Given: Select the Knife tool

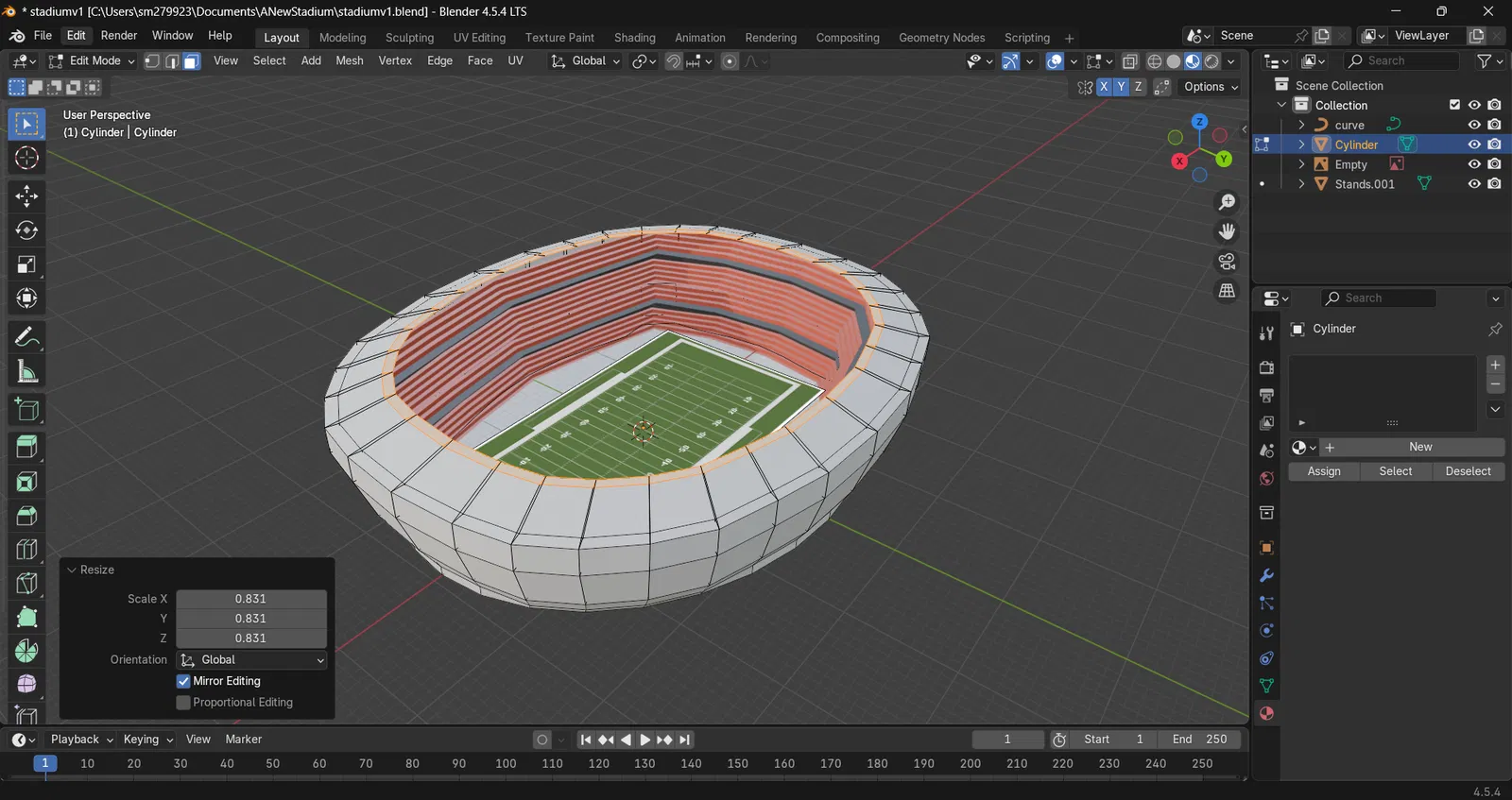Looking at the screenshot, I should [26, 584].
